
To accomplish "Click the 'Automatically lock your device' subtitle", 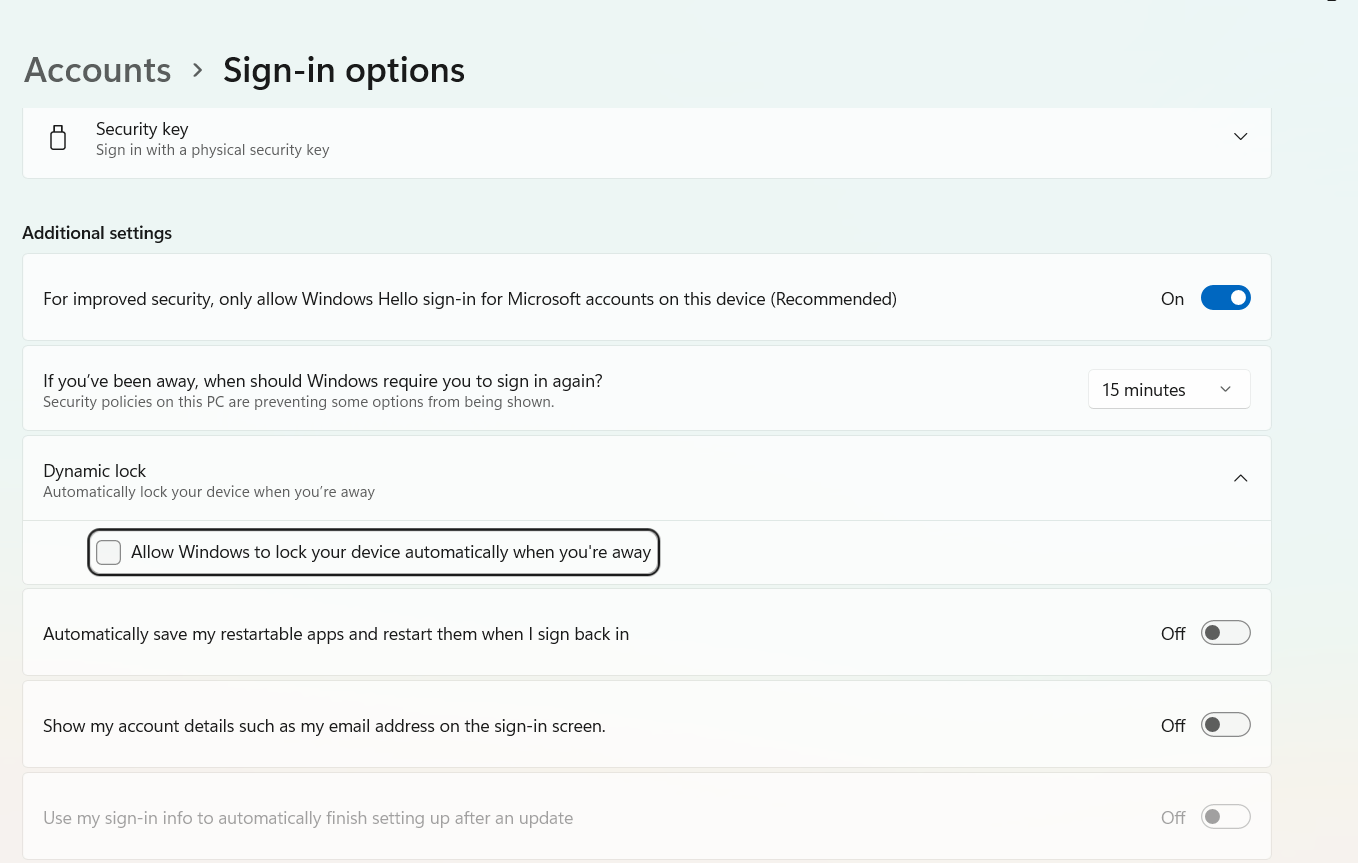I will click(x=208, y=492).
